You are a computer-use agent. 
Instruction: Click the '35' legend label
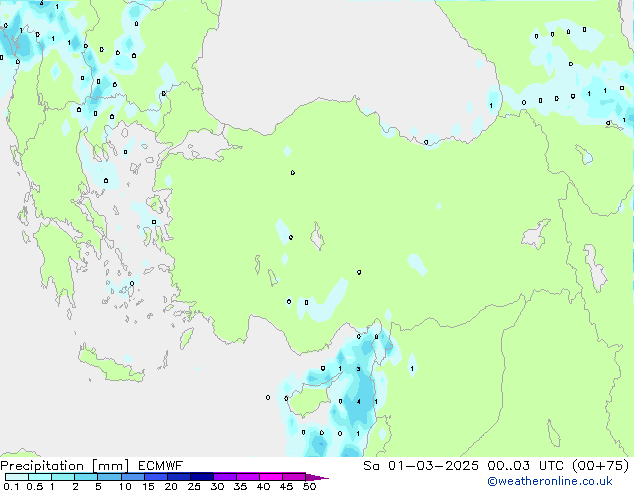240,486
